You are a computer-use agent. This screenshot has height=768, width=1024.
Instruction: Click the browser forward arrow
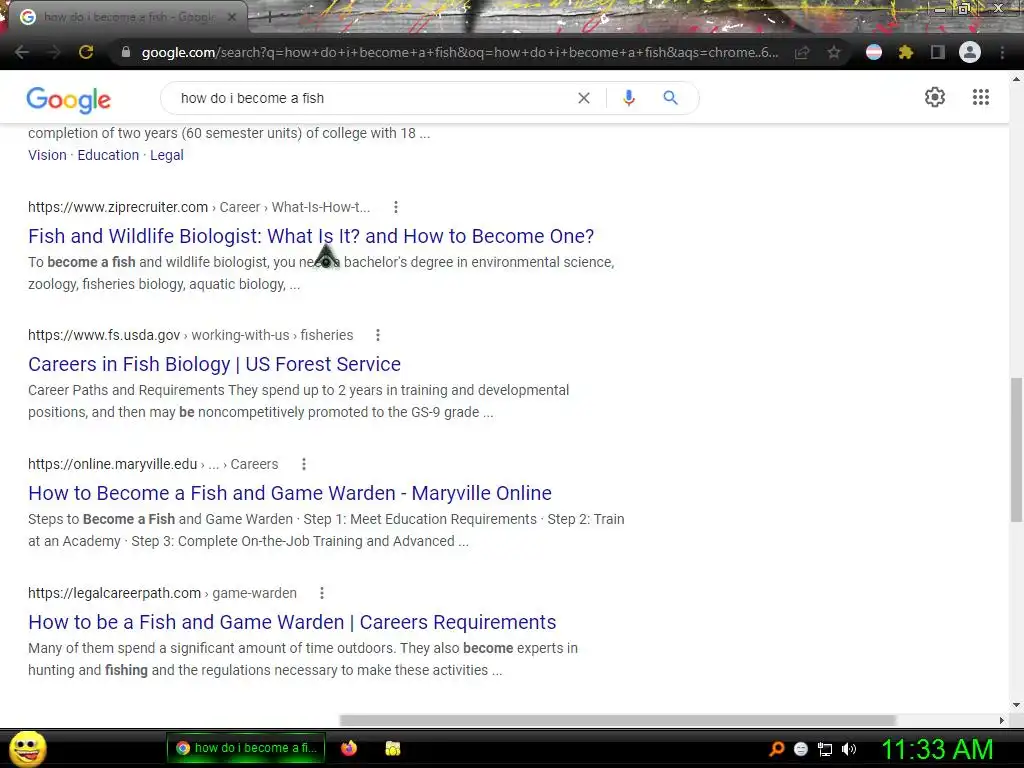54,52
